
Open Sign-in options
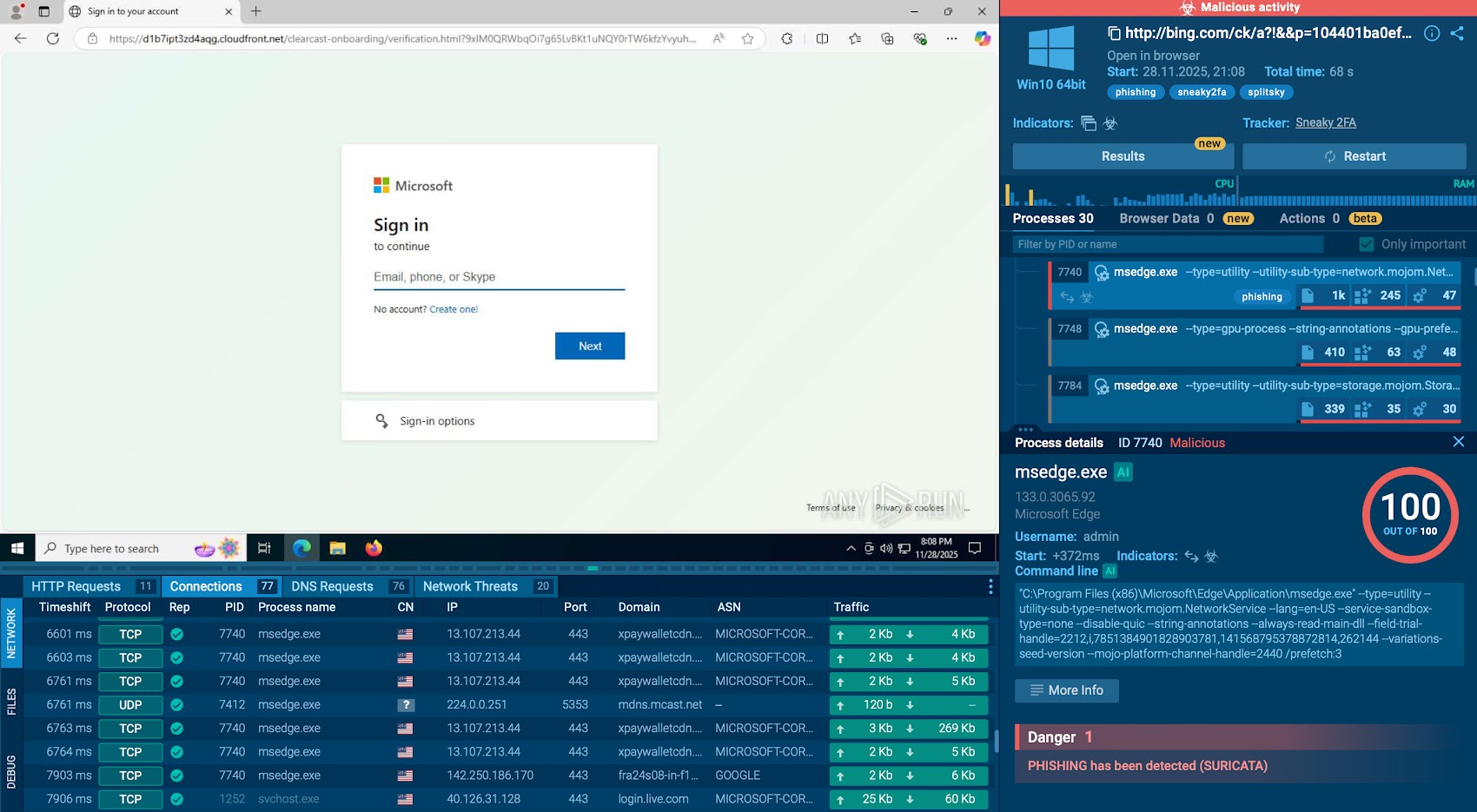point(499,421)
